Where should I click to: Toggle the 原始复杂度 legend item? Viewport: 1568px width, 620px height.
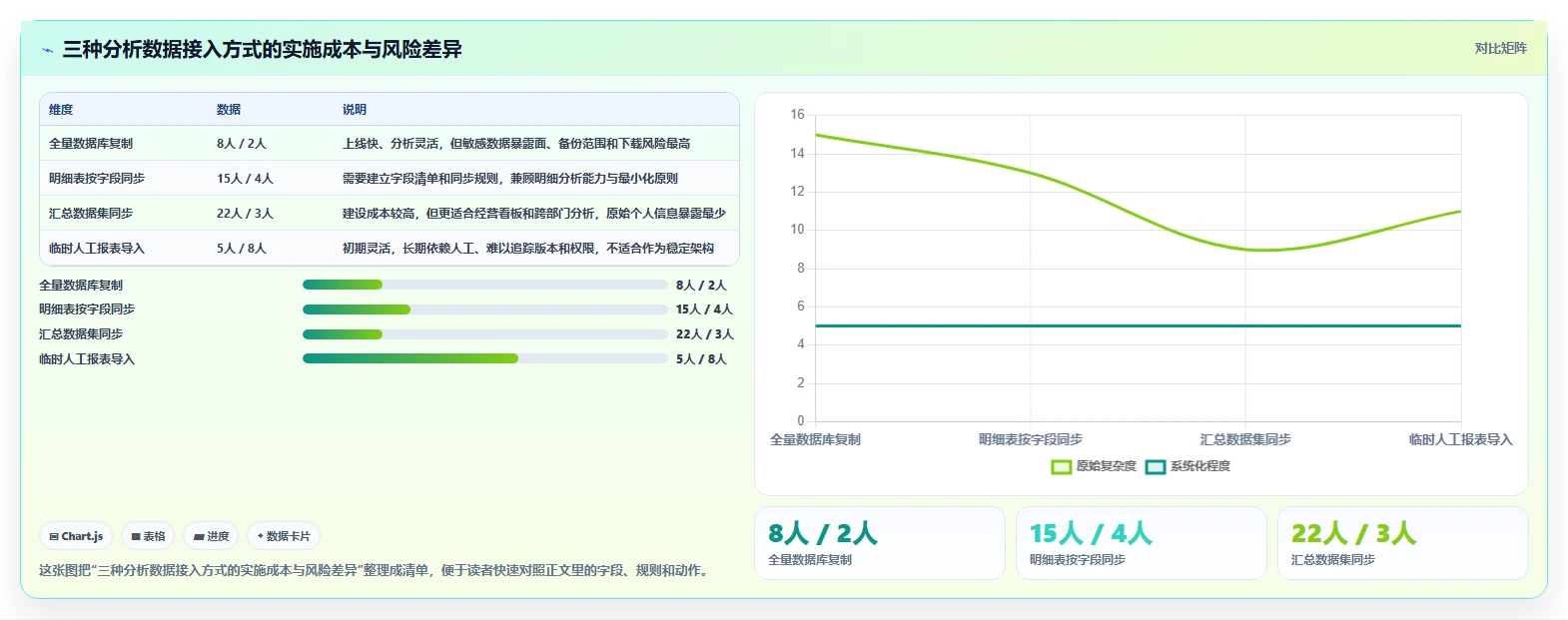(x=1094, y=466)
